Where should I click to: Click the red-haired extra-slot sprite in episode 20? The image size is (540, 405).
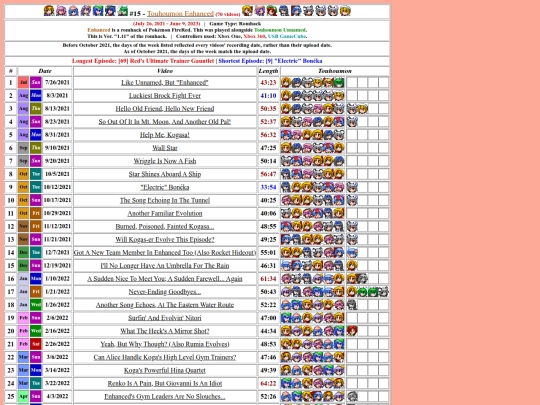pos(352,331)
